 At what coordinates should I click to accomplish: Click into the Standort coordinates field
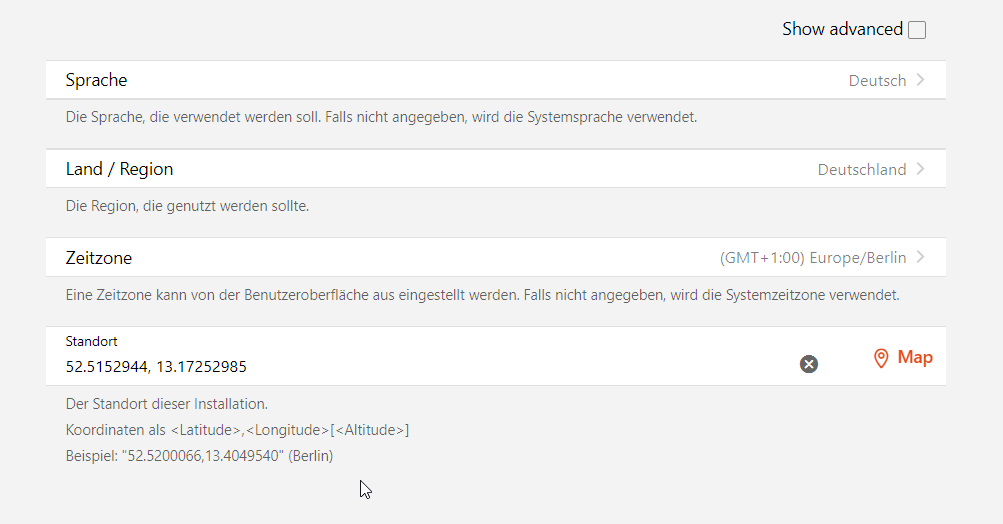400,366
